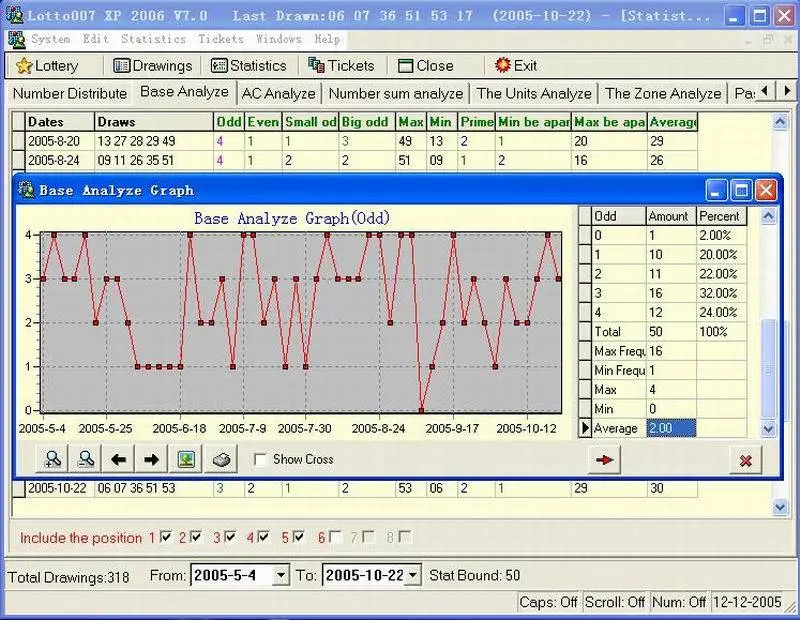This screenshot has height=620, width=800.
Task: Select the Average value cell
Action: pos(671,428)
